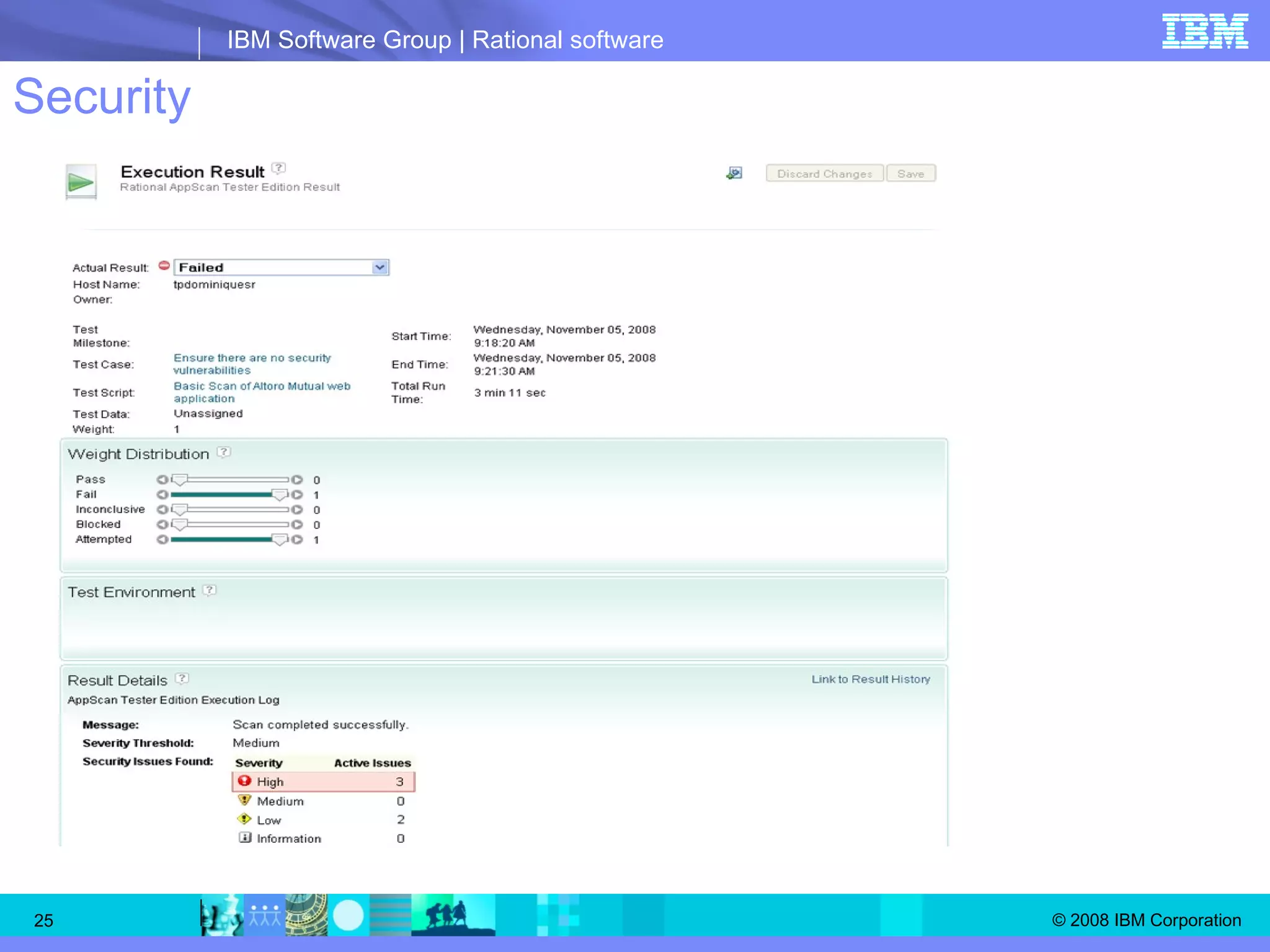Click the Low severity diamond icon
This screenshot has width=1270, height=952.
(x=245, y=819)
